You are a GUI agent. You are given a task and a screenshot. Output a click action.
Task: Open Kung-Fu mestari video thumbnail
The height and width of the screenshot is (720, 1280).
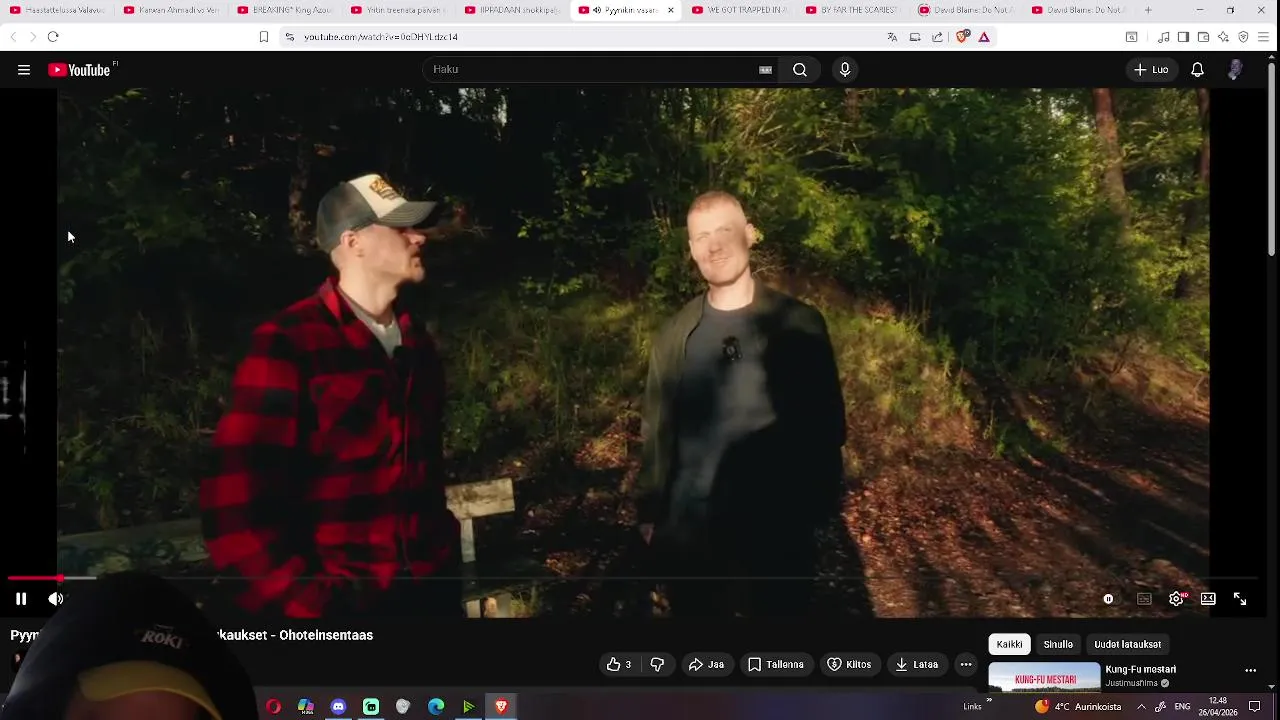pyautogui.click(x=1044, y=677)
